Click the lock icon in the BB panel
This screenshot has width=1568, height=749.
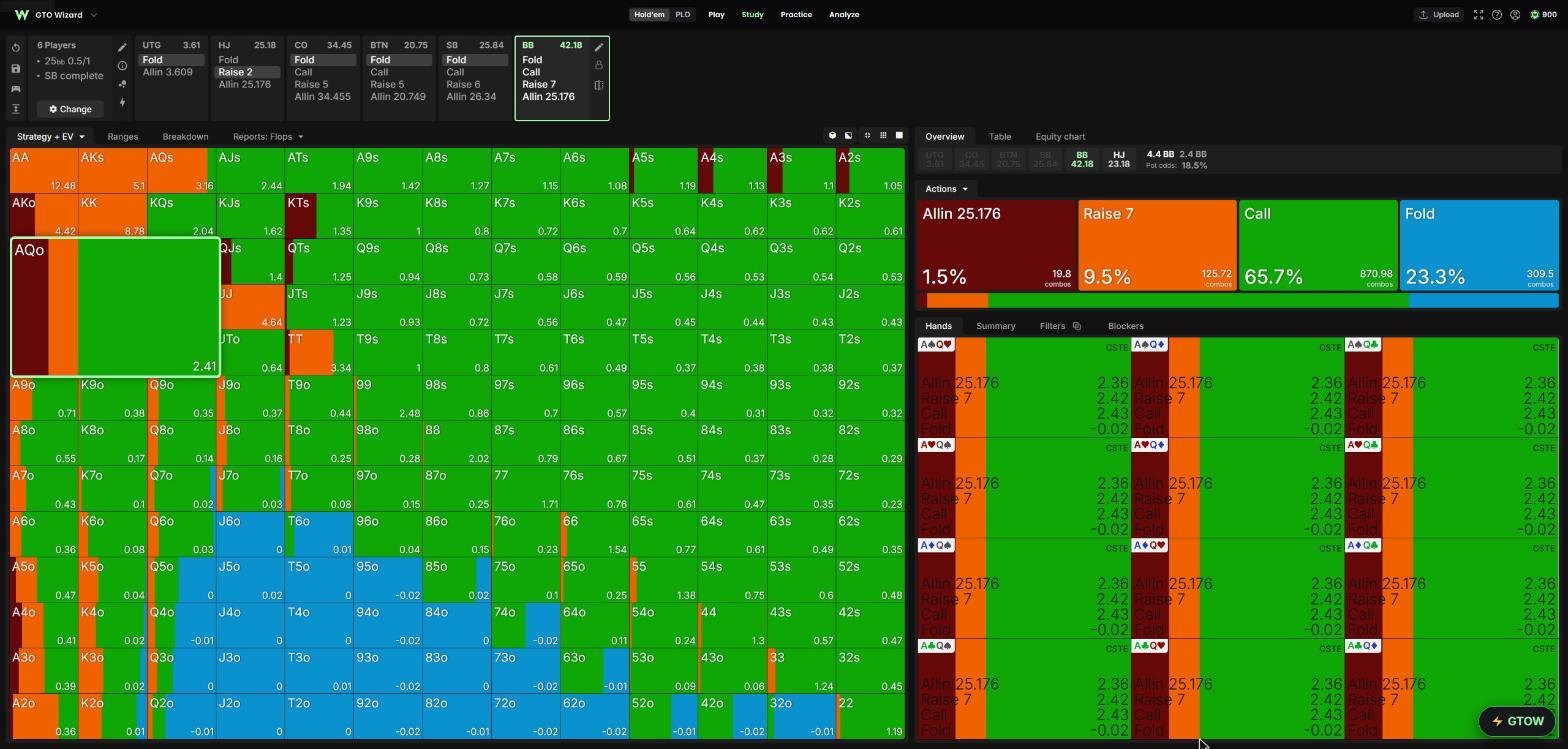pyautogui.click(x=599, y=65)
